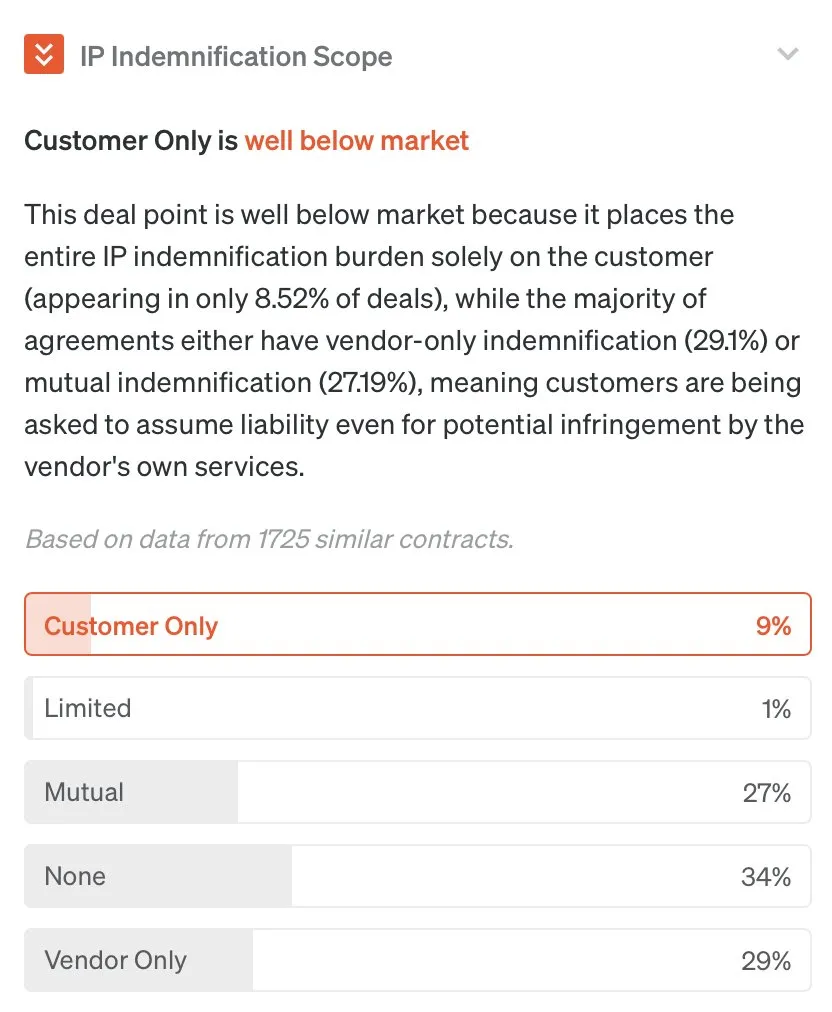
Task: Click the orange "well below market" text
Action: click(x=356, y=140)
